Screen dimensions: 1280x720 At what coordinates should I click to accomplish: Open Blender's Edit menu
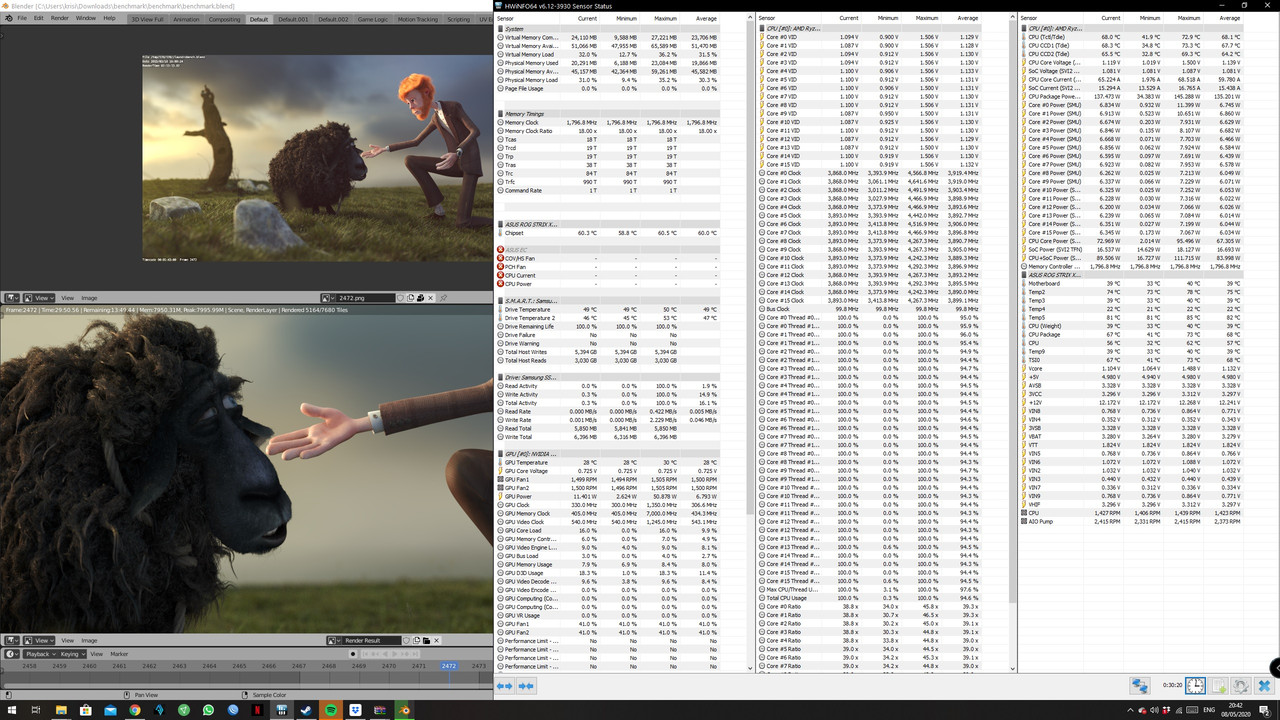39,18
